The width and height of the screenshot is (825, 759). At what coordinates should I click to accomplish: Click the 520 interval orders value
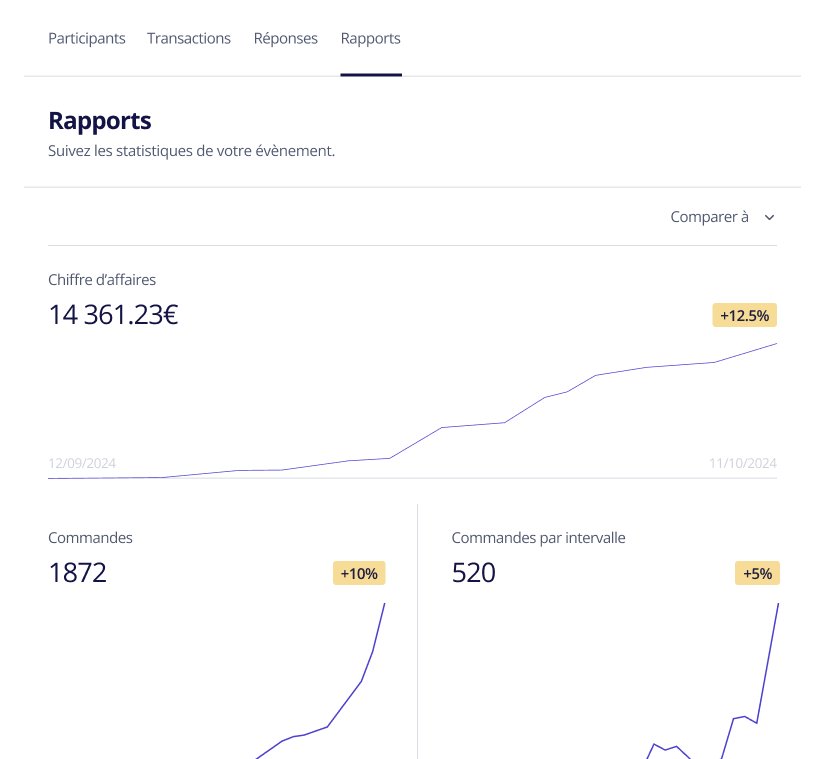click(x=474, y=572)
